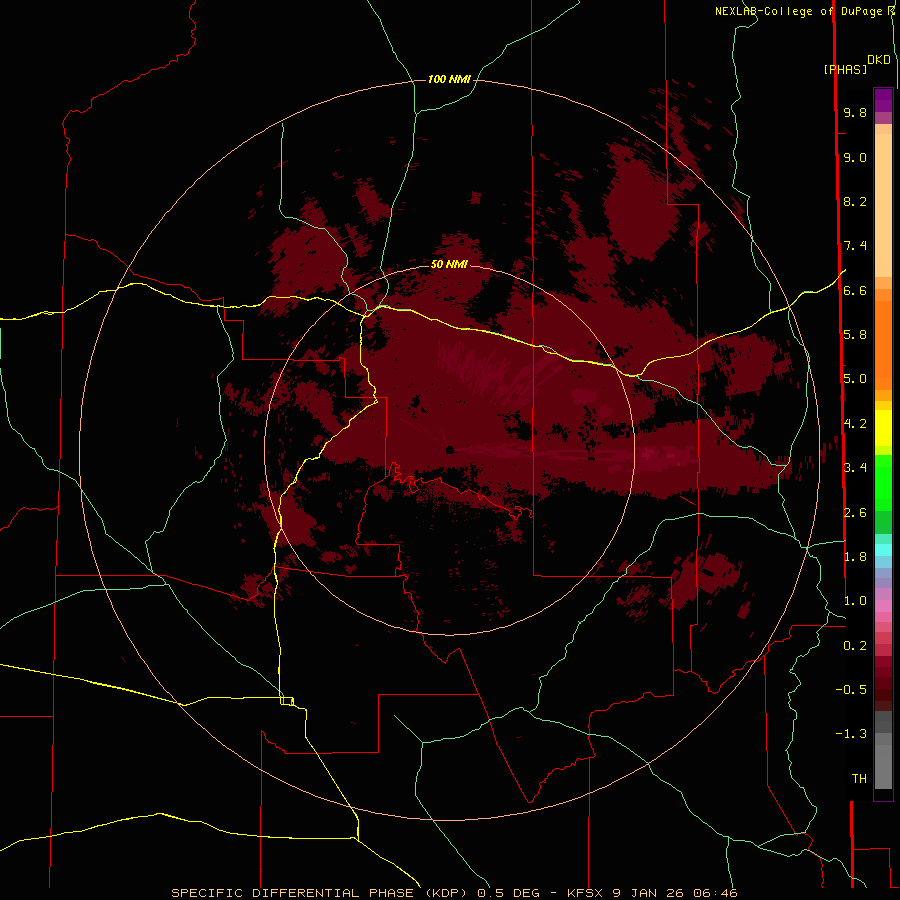
Task: Click the 2.6 value on the scale
Action: click(855, 513)
